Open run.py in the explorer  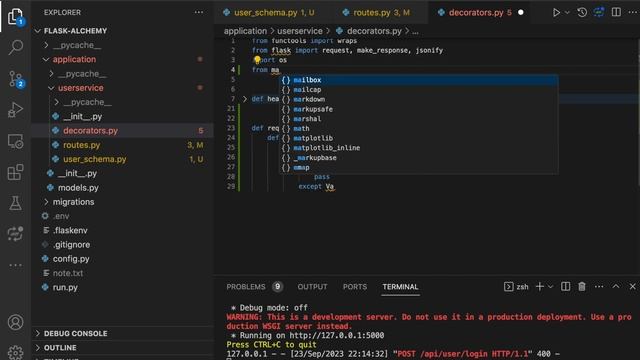pos(122,287)
